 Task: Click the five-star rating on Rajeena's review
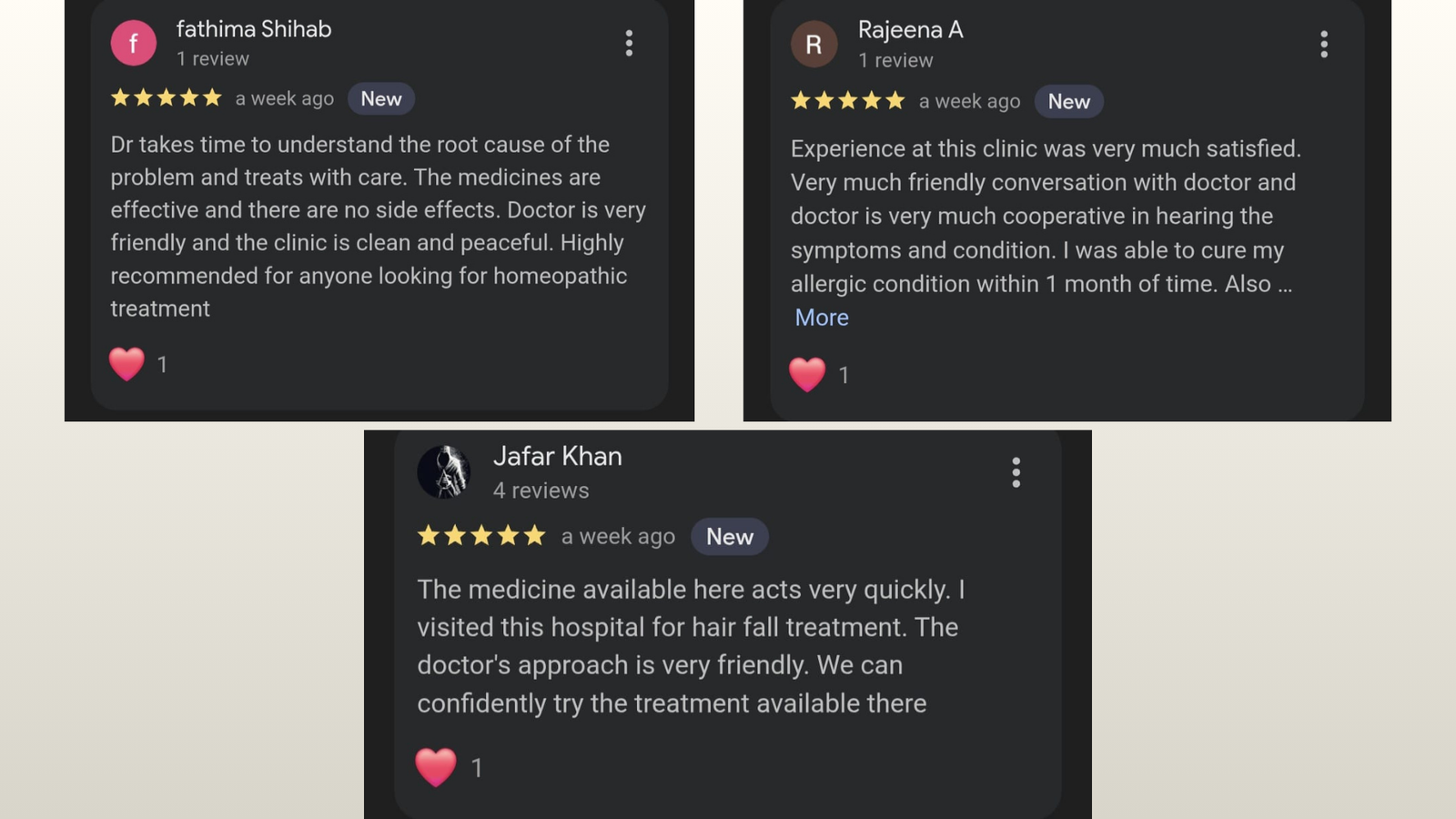[x=847, y=101]
